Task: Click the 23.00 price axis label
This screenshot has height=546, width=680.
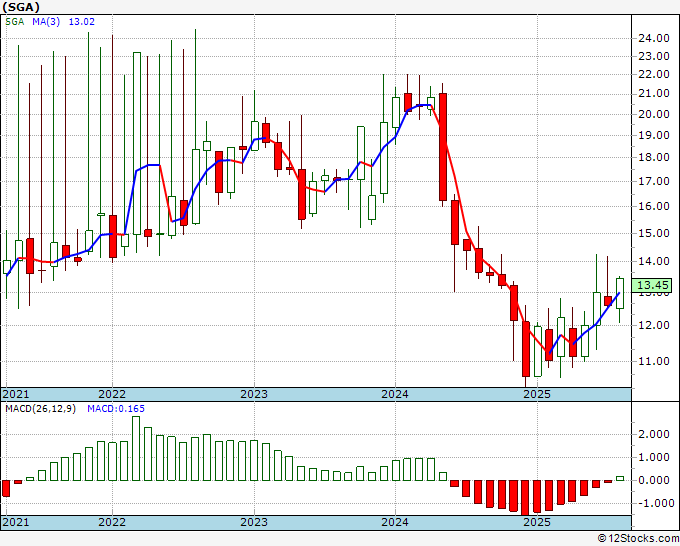Action: tap(654, 56)
